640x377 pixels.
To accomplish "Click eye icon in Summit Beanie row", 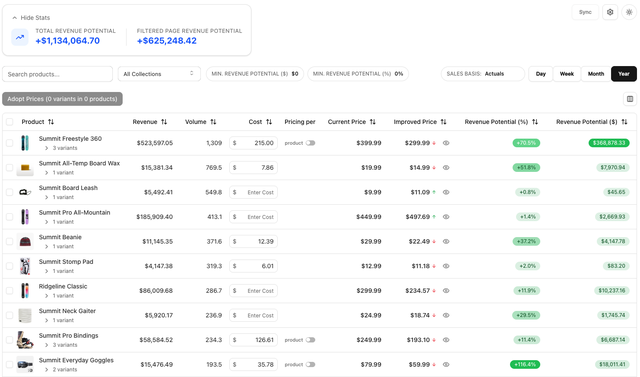I will coord(446,242).
